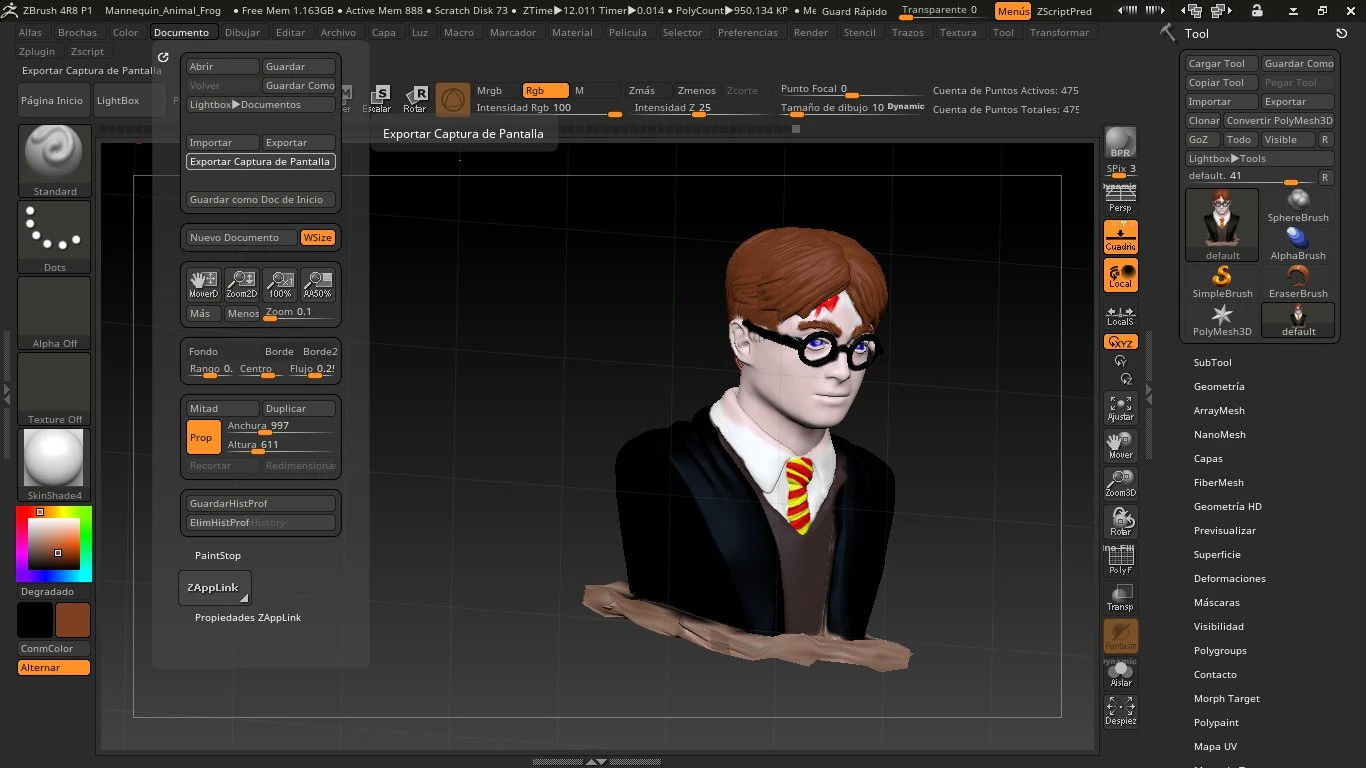Expand the ArrayMesh section
This screenshot has height=768, width=1366.
point(1219,411)
